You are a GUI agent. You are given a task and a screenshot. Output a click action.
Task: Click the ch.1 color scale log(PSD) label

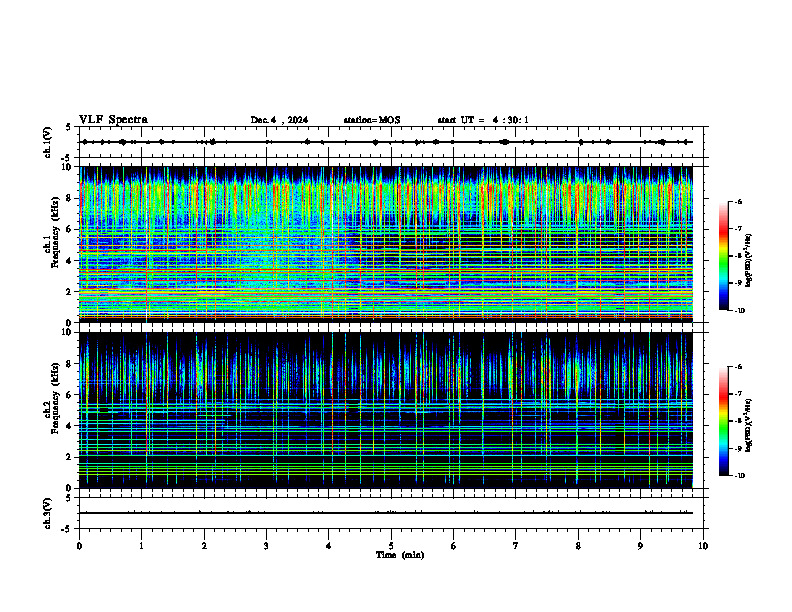tap(749, 261)
